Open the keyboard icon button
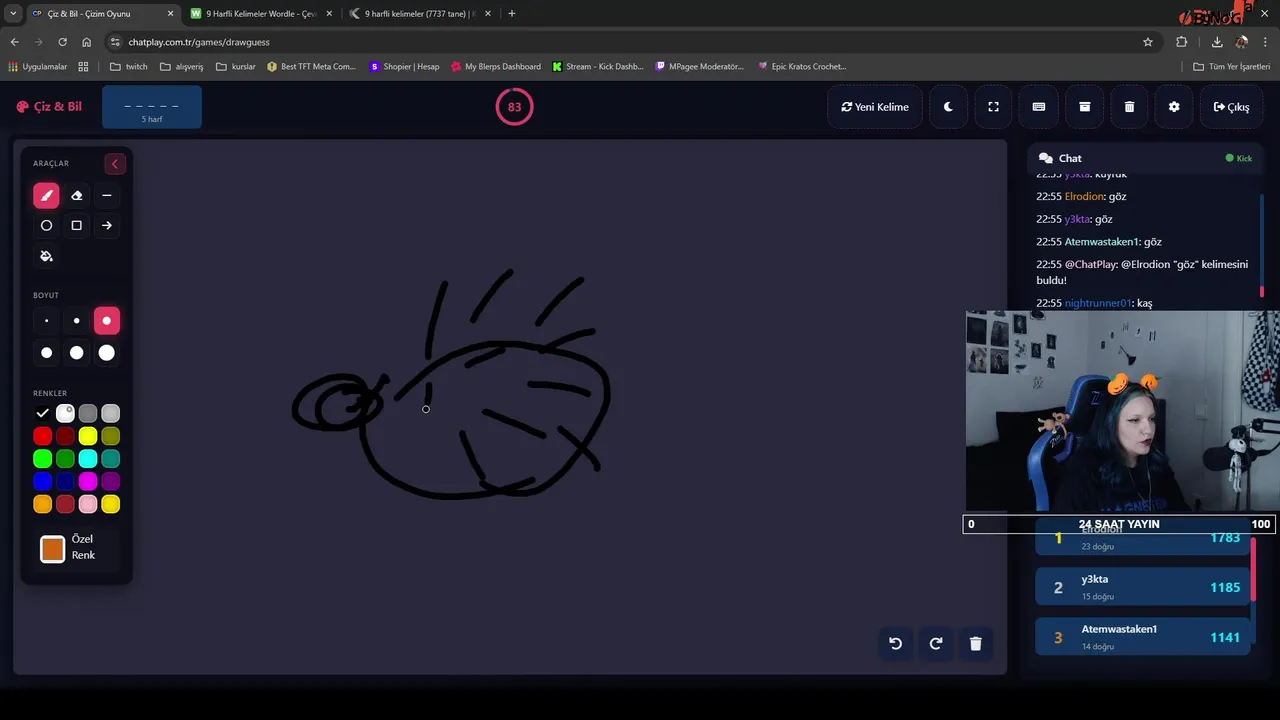This screenshot has width=1280, height=720. click(1039, 107)
